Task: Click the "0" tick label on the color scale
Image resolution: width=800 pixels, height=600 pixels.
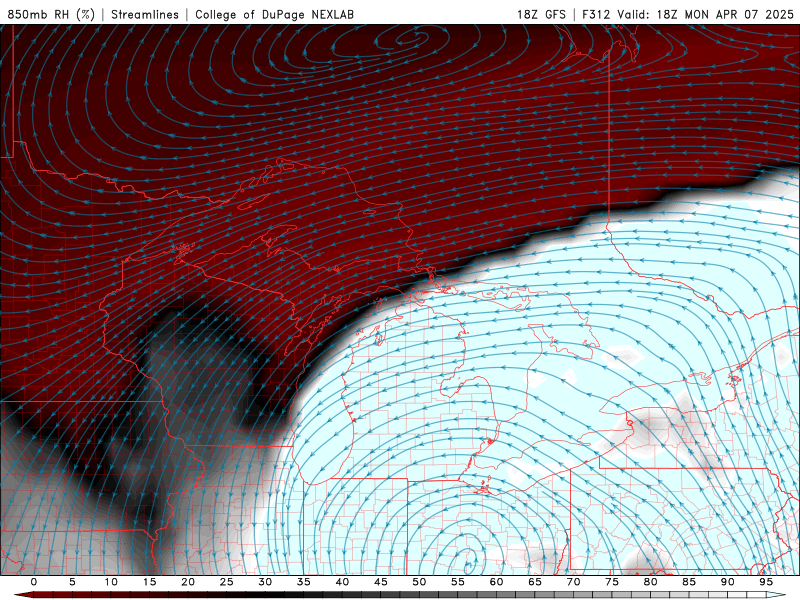Action: click(34, 582)
